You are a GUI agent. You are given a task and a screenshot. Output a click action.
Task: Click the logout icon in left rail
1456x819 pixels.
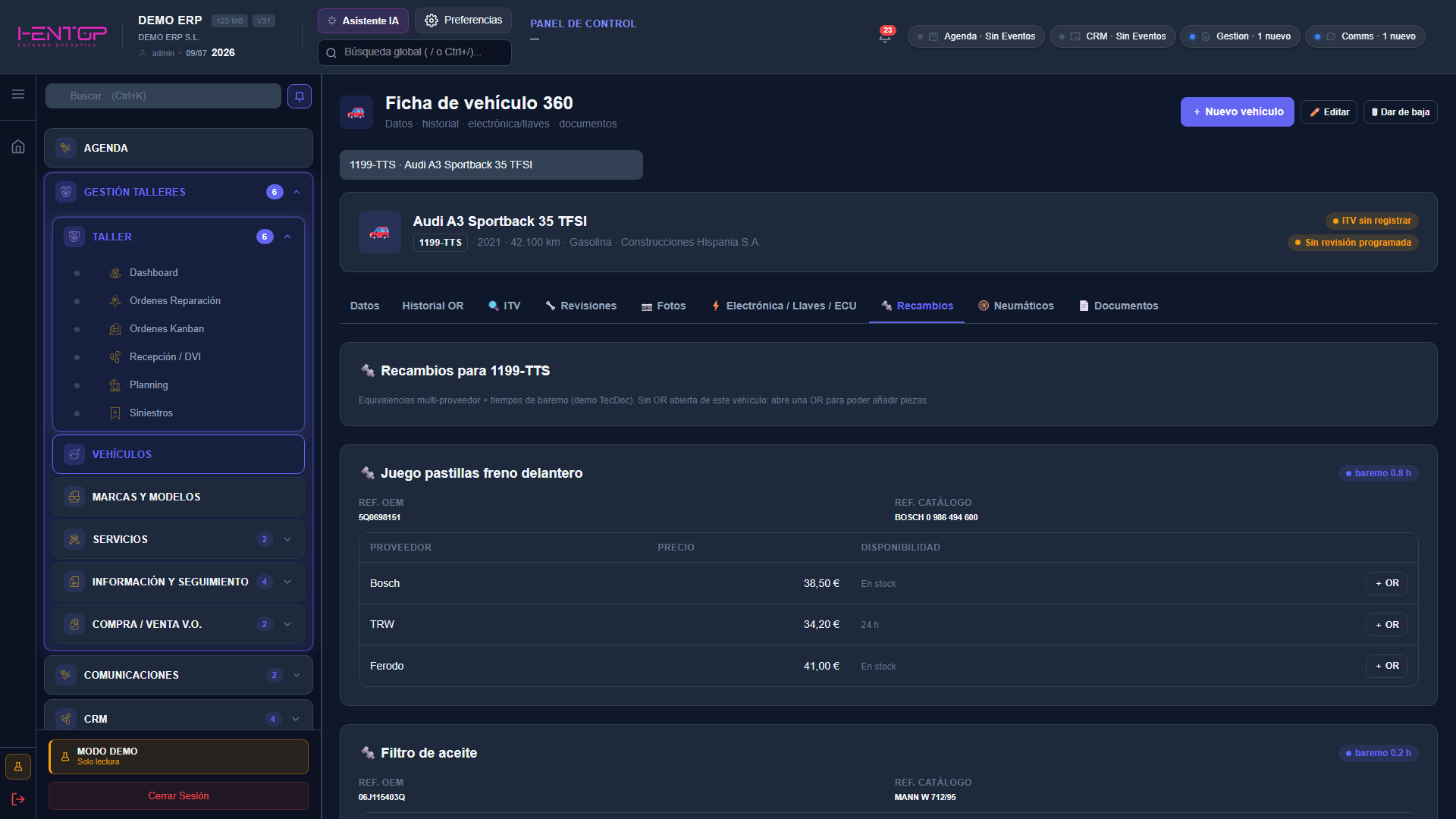(18, 799)
